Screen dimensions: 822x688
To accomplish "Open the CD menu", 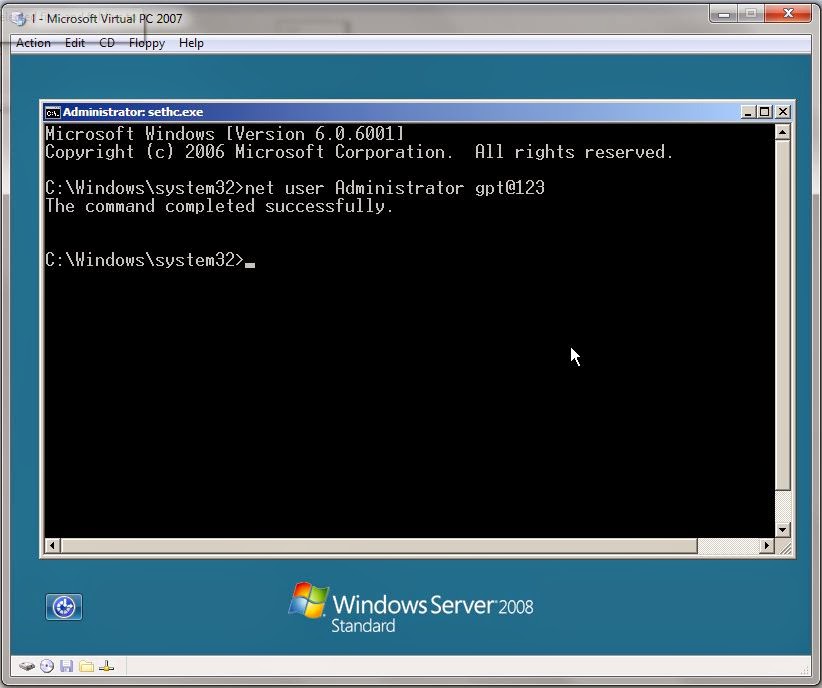I will tap(106, 43).
